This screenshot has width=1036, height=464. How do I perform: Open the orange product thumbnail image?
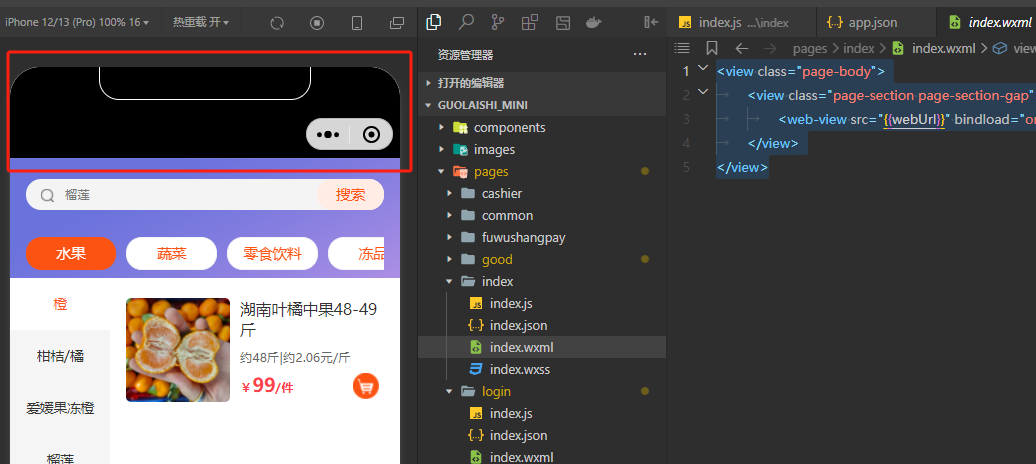coord(178,350)
